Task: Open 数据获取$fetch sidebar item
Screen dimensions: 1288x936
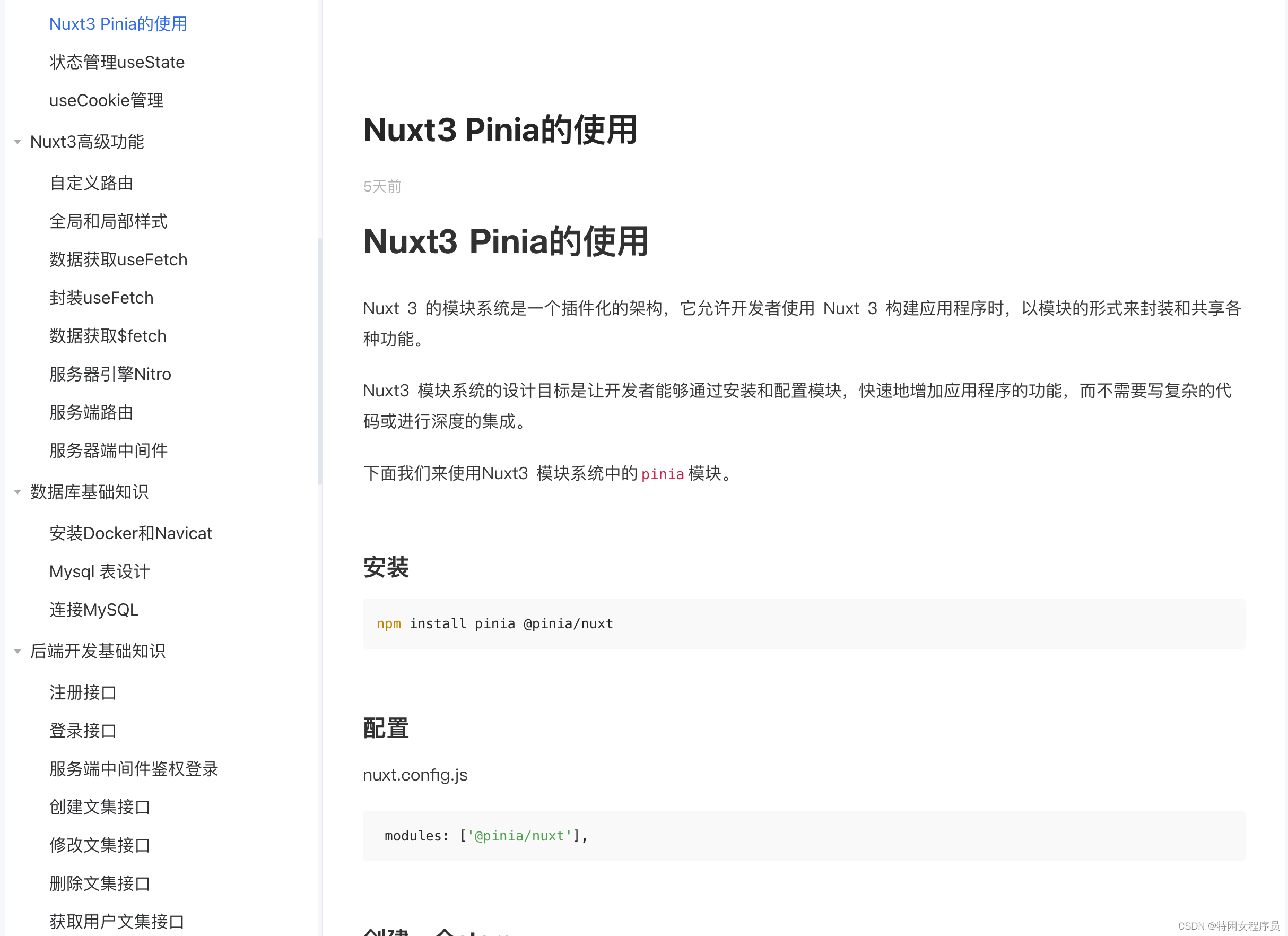Action: [108, 335]
